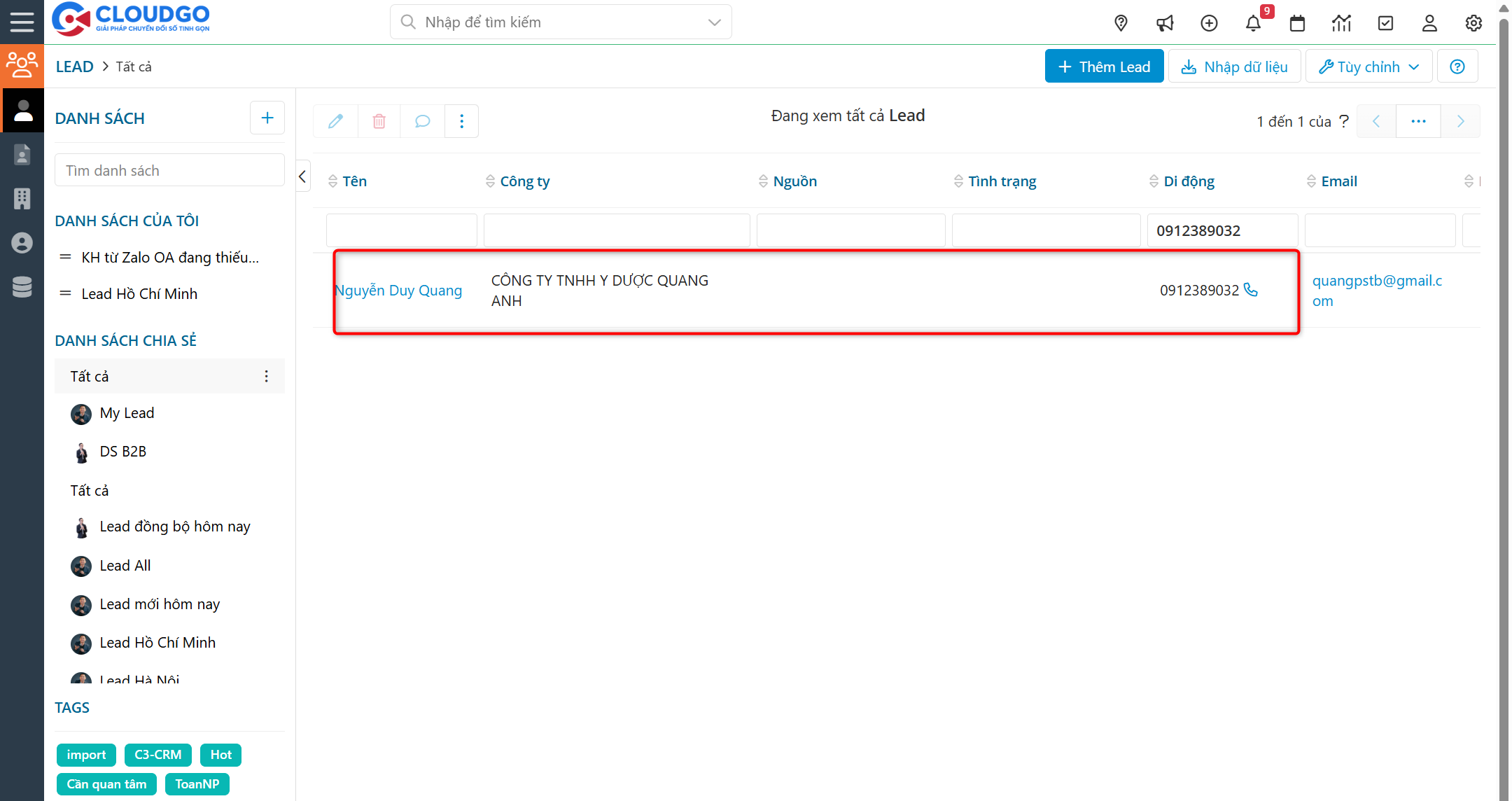
Task: Collapse the list panel with the left chevron
Action: coord(302,176)
